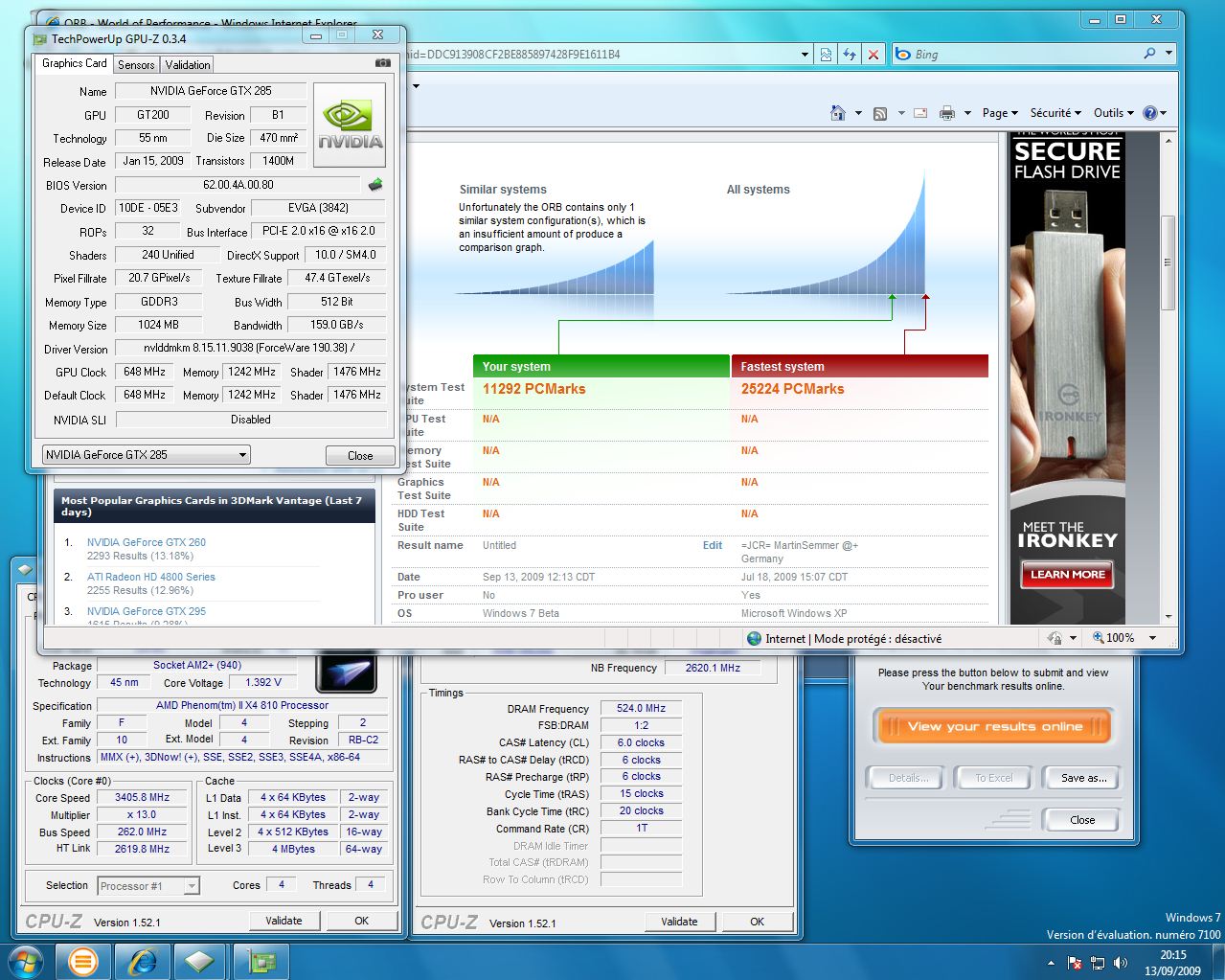Show hidden tray icons arrow
1225x980 pixels.
point(1052,963)
